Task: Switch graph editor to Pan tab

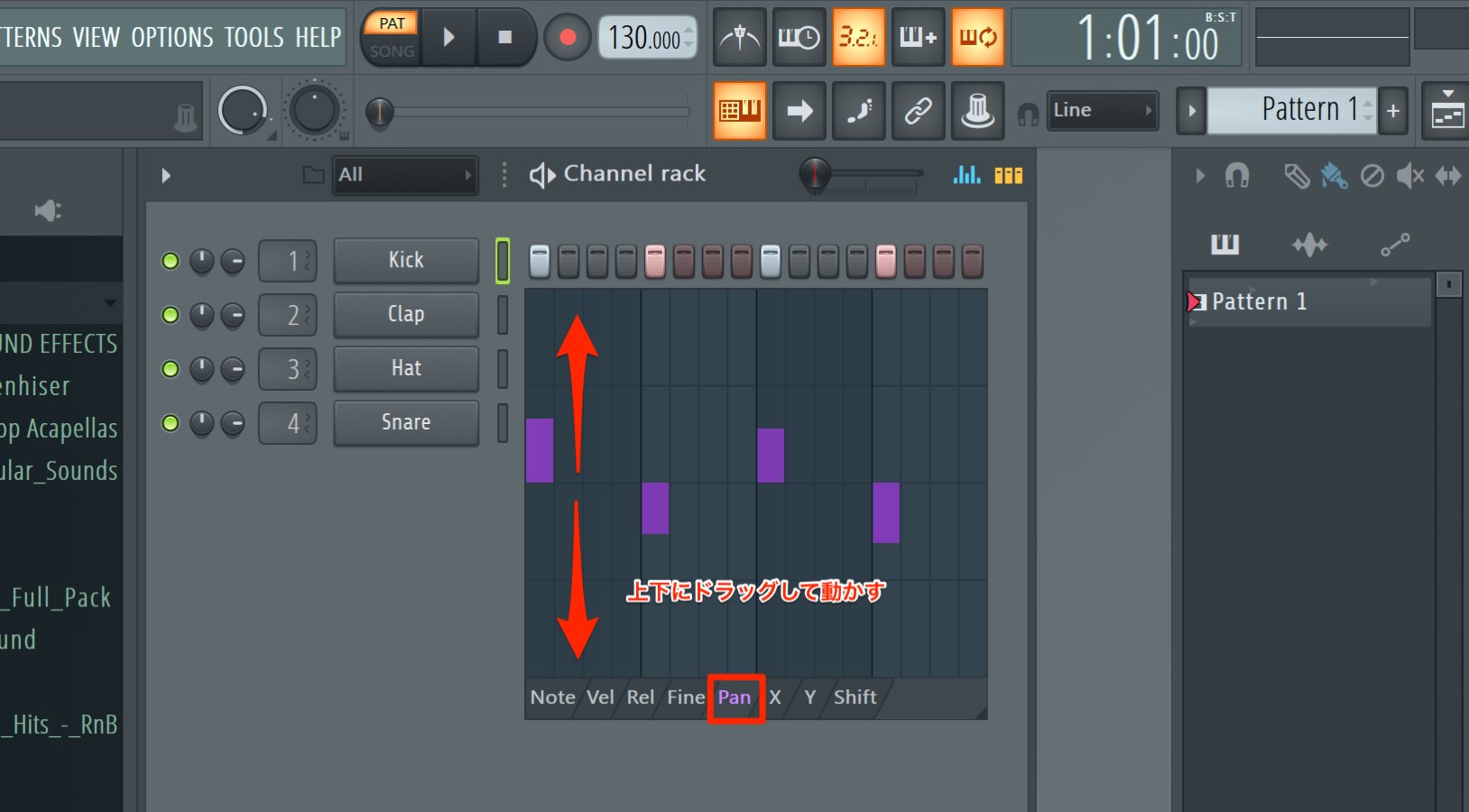Action: (734, 697)
